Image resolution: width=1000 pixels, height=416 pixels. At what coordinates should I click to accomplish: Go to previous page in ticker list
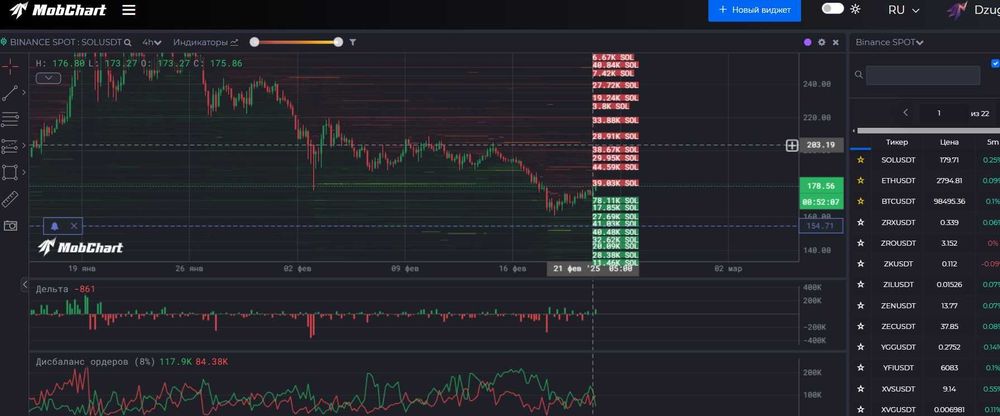(x=906, y=113)
